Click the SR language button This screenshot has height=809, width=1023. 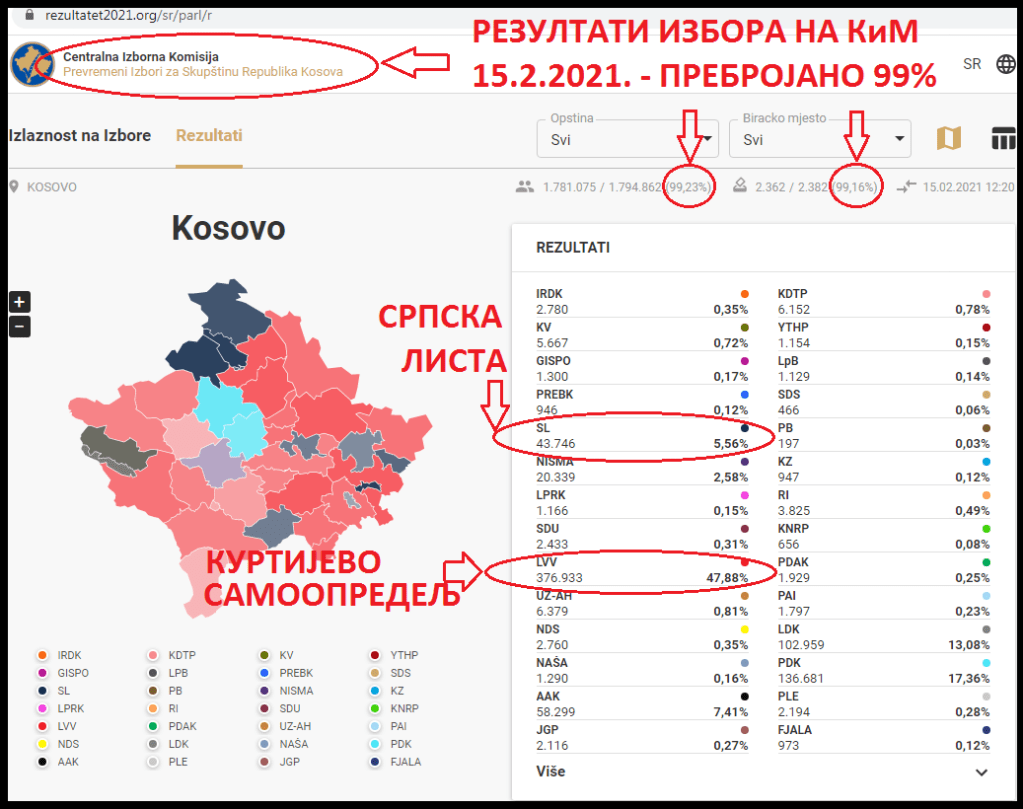click(x=972, y=64)
